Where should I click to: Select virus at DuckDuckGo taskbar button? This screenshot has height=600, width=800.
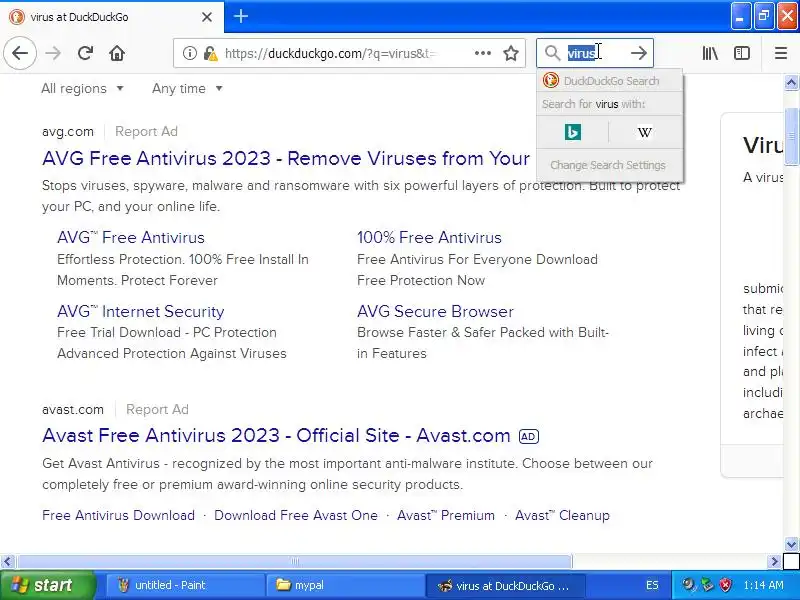pyautogui.click(x=505, y=585)
